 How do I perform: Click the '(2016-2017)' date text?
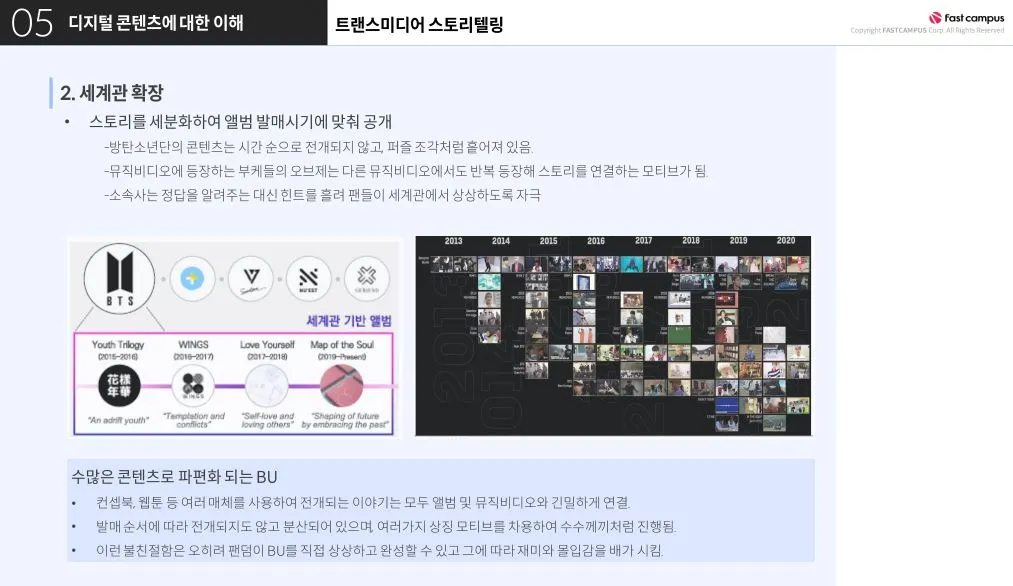[193, 357]
